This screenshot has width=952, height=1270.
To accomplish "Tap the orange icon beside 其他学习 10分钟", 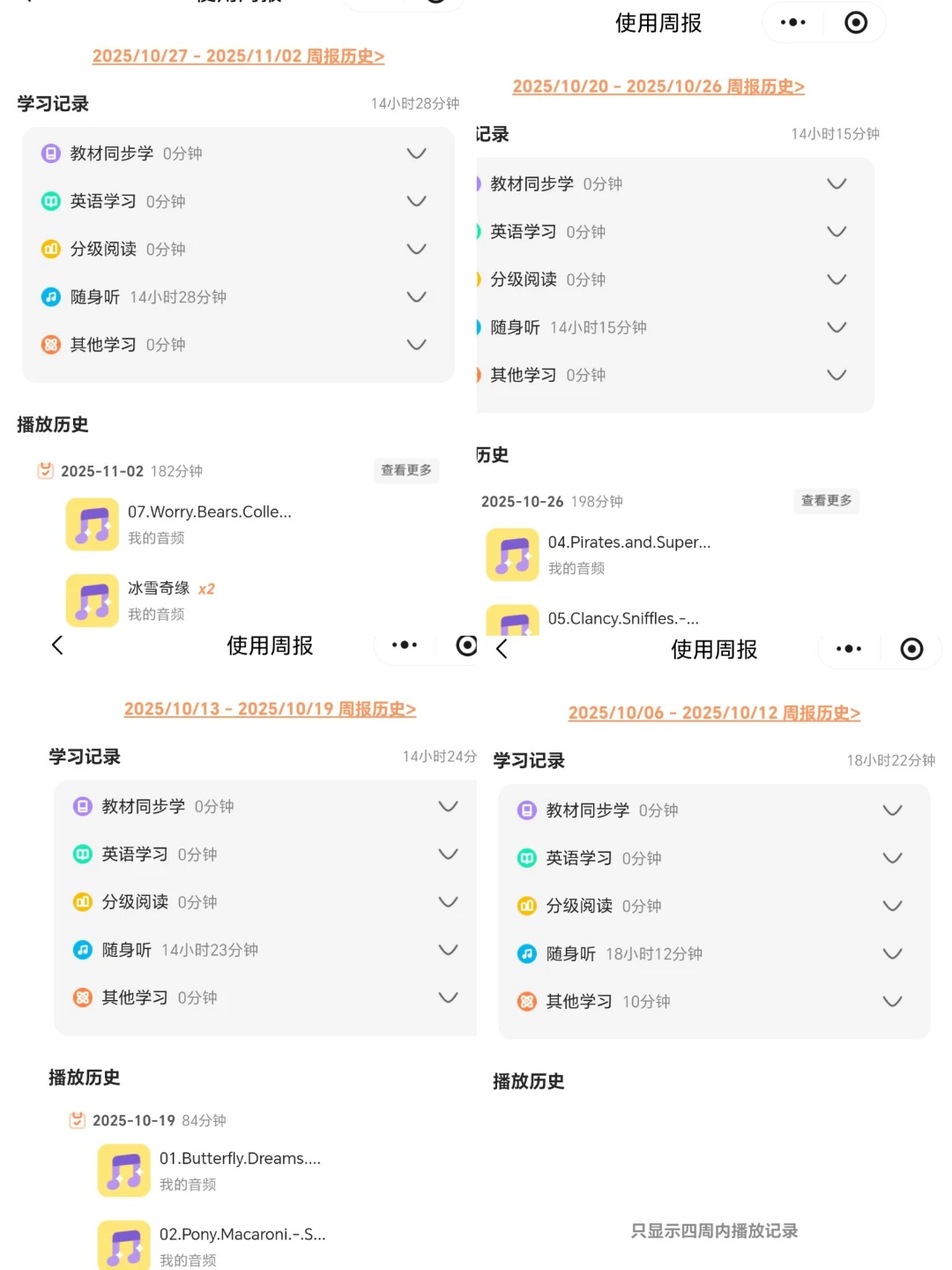I will coord(527,1002).
